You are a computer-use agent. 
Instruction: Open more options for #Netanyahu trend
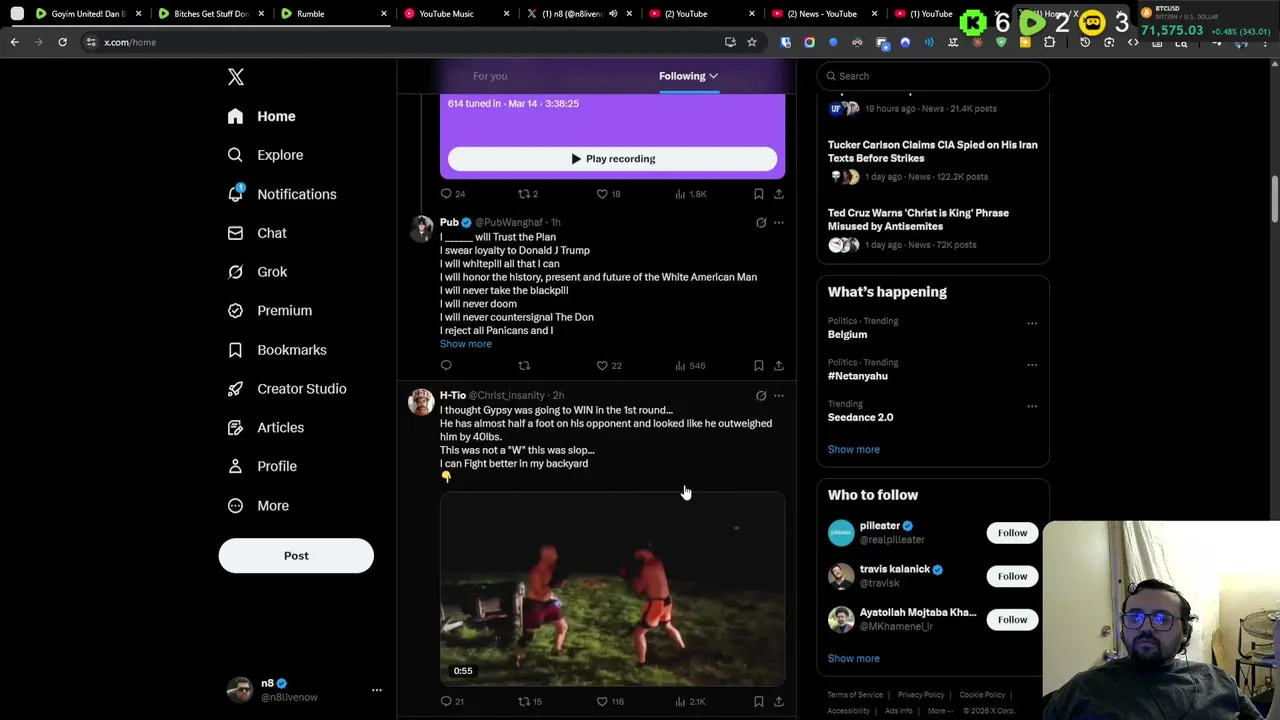point(1032,365)
